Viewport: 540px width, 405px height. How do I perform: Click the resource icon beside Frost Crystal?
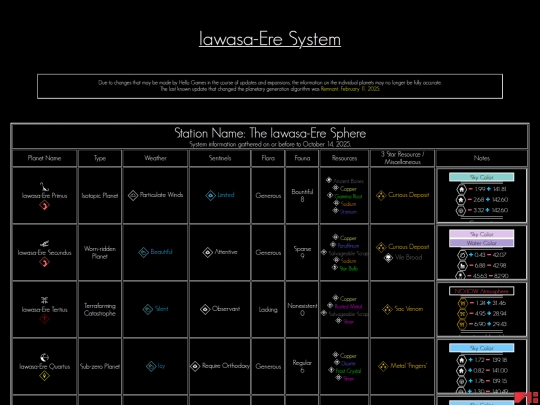pos(331,370)
